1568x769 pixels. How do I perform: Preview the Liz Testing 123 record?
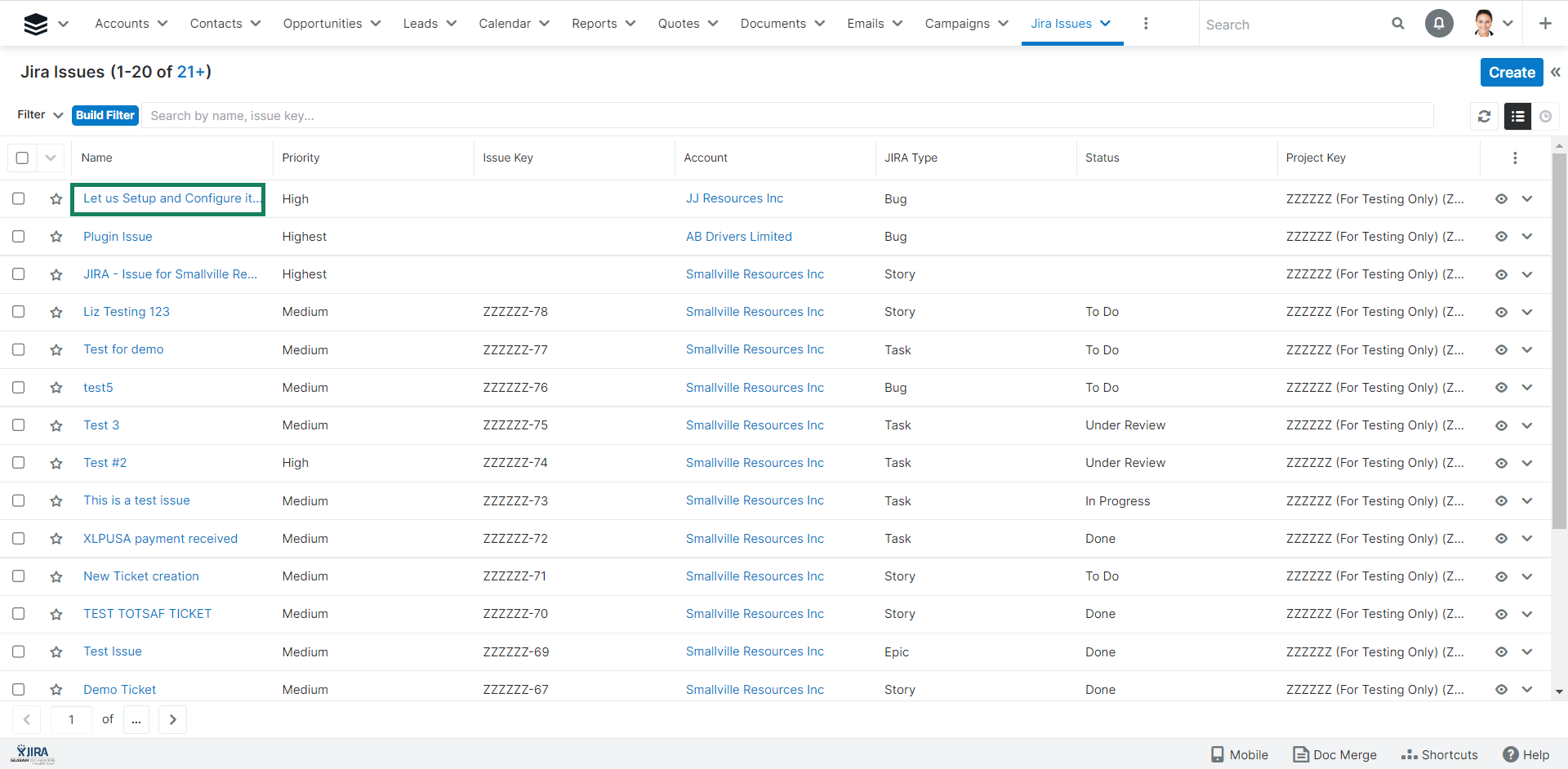coord(1501,313)
